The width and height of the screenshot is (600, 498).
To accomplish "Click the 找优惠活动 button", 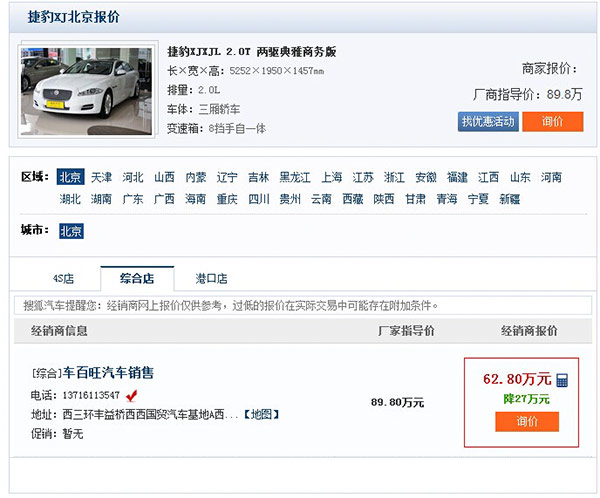I will pyautogui.click(x=488, y=122).
